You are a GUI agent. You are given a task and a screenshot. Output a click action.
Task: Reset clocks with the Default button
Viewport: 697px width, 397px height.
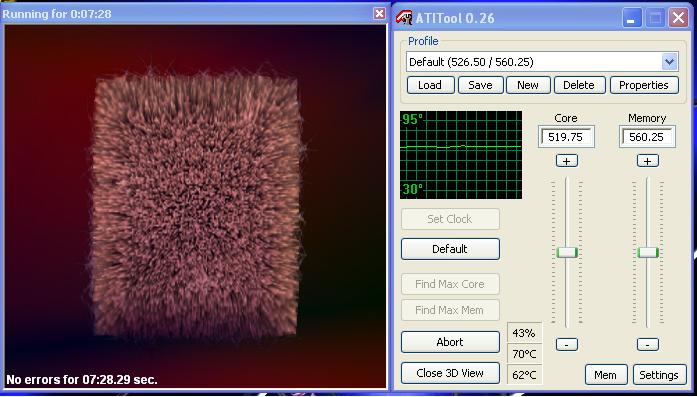[x=450, y=249]
